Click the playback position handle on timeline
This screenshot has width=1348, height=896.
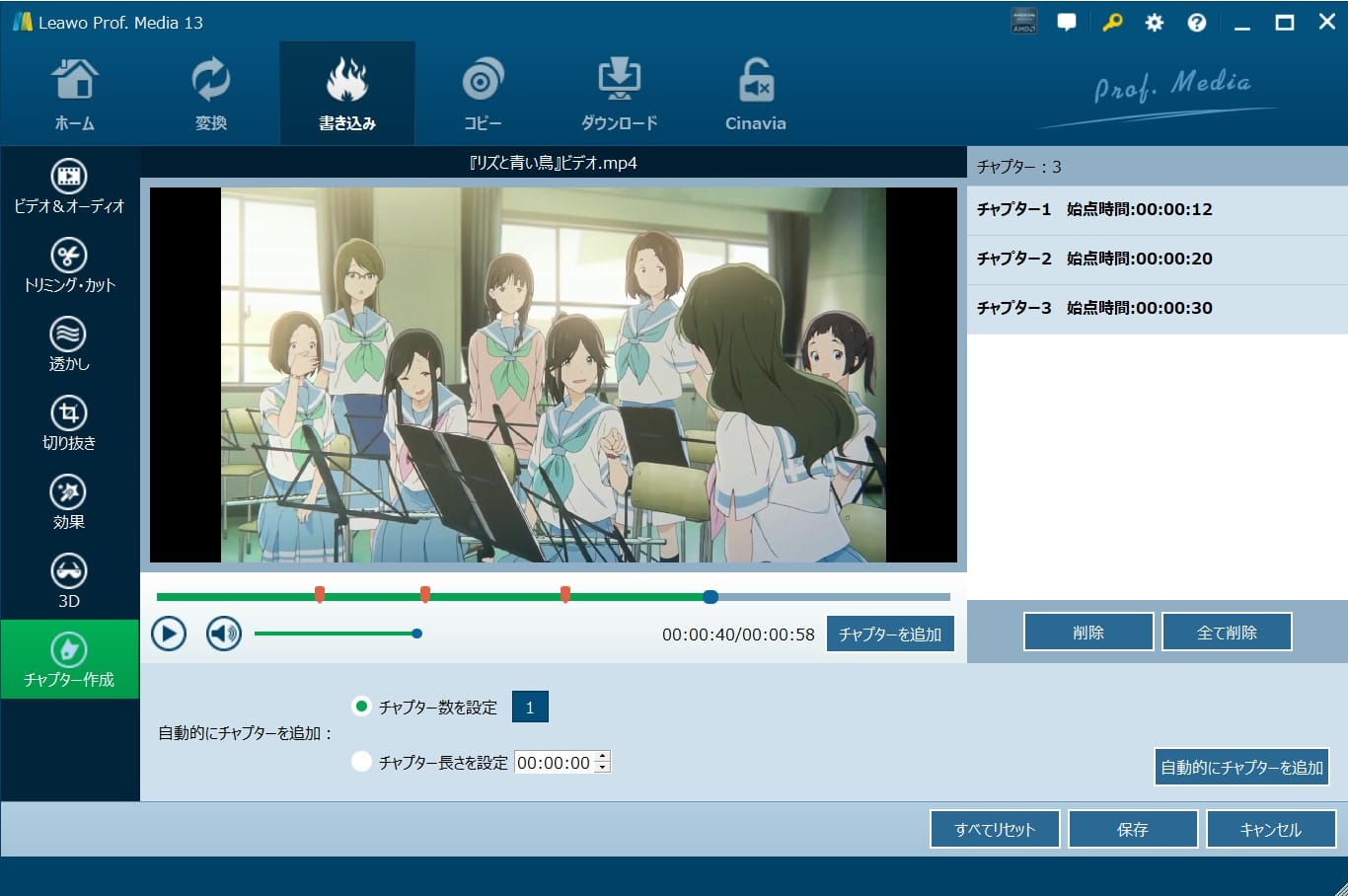pyautogui.click(x=711, y=596)
